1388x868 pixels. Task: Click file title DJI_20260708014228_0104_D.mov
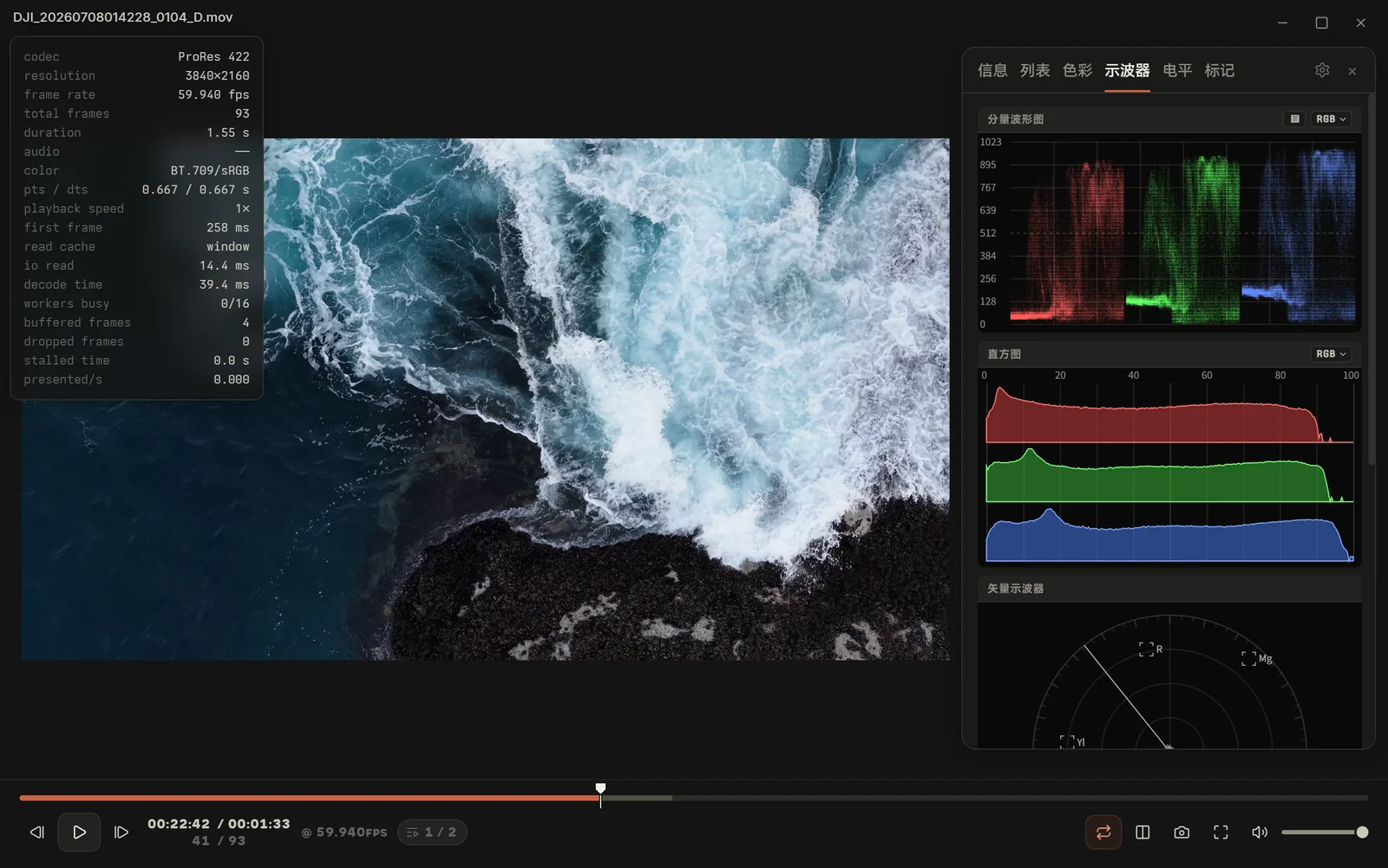pyautogui.click(x=122, y=17)
